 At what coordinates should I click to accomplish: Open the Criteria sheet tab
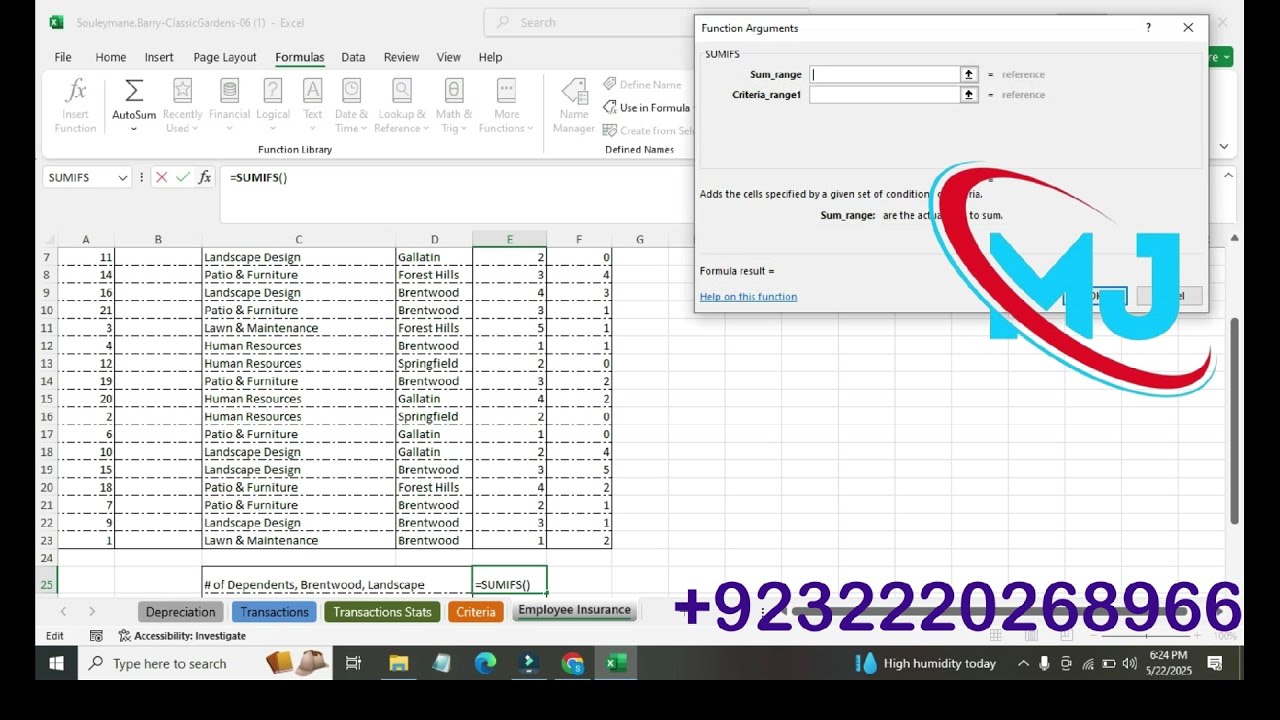click(476, 612)
